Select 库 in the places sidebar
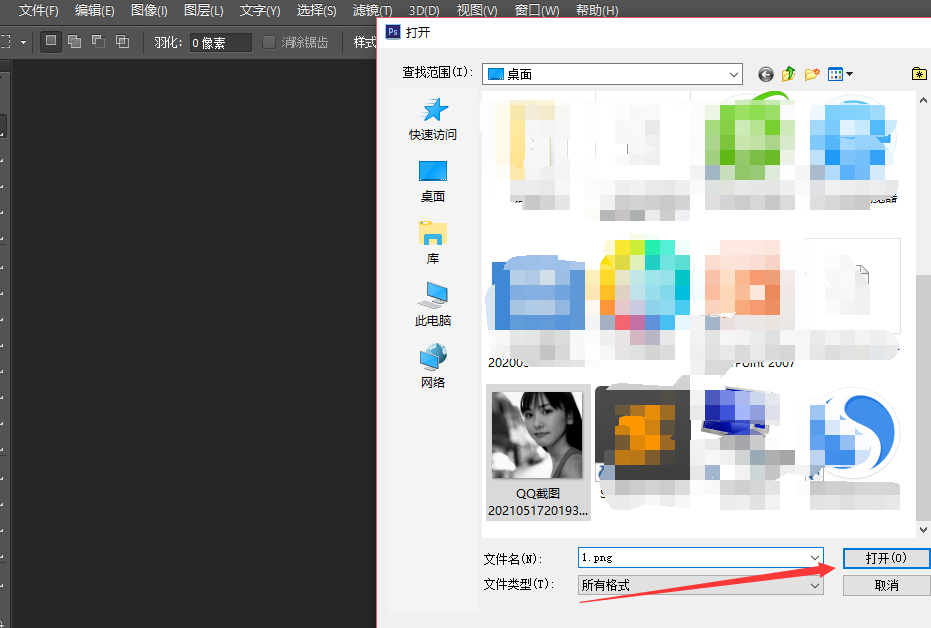Image resolution: width=931 pixels, height=628 pixels. click(x=433, y=243)
